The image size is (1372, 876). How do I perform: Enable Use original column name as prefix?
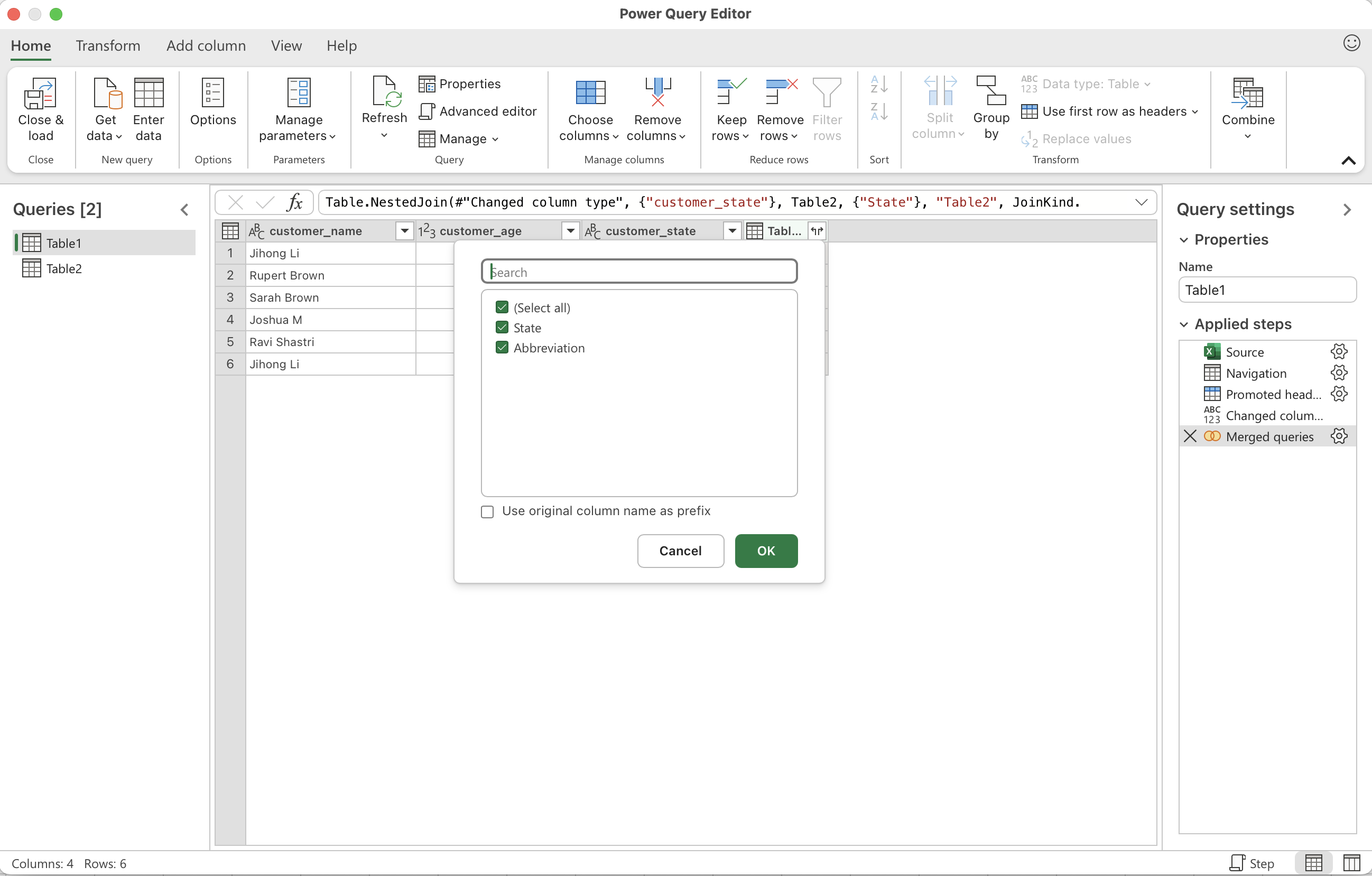tap(487, 511)
